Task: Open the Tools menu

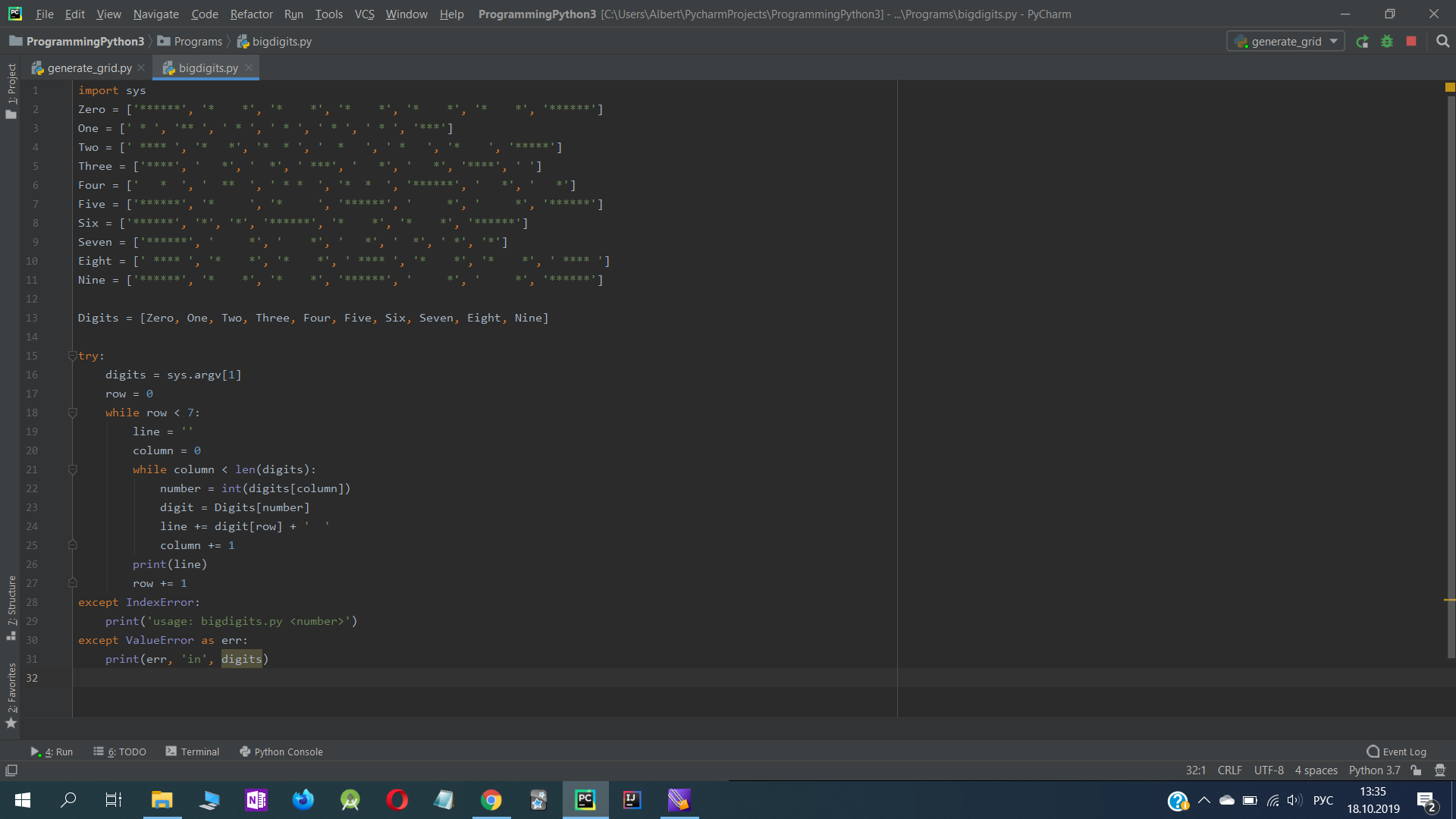Action: 329,14
